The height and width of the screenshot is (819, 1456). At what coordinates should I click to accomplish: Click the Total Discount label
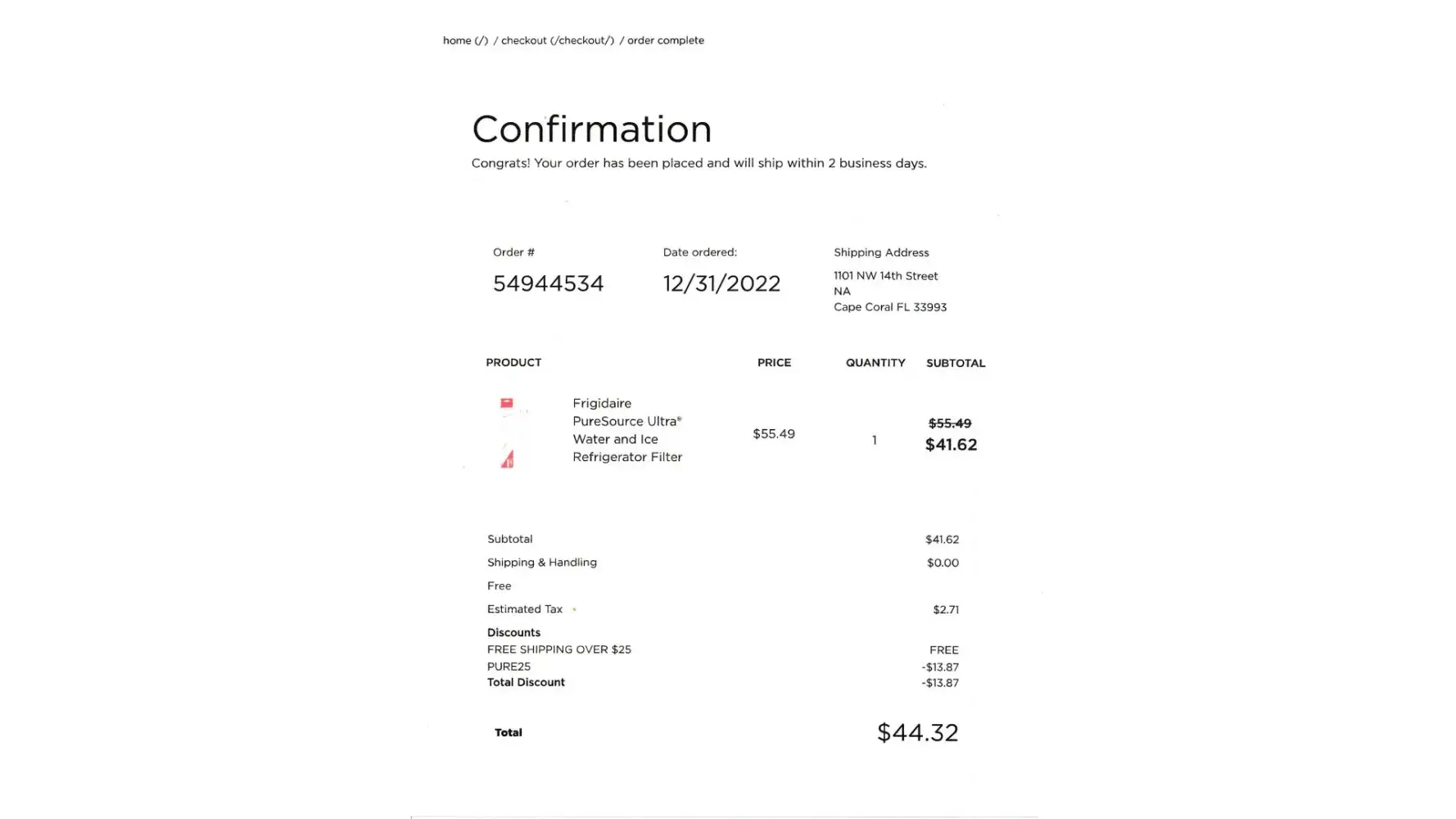point(526,682)
